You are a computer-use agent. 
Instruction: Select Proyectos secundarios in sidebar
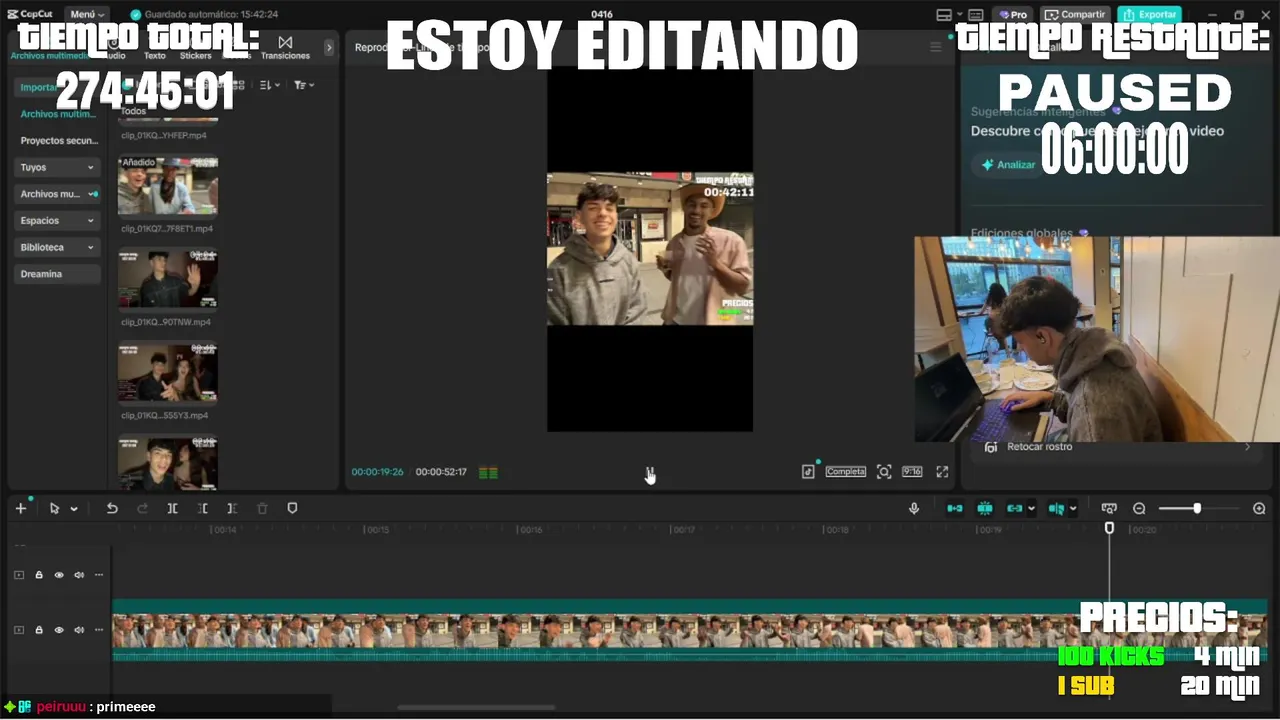pyautogui.click(x=57, y=141)
